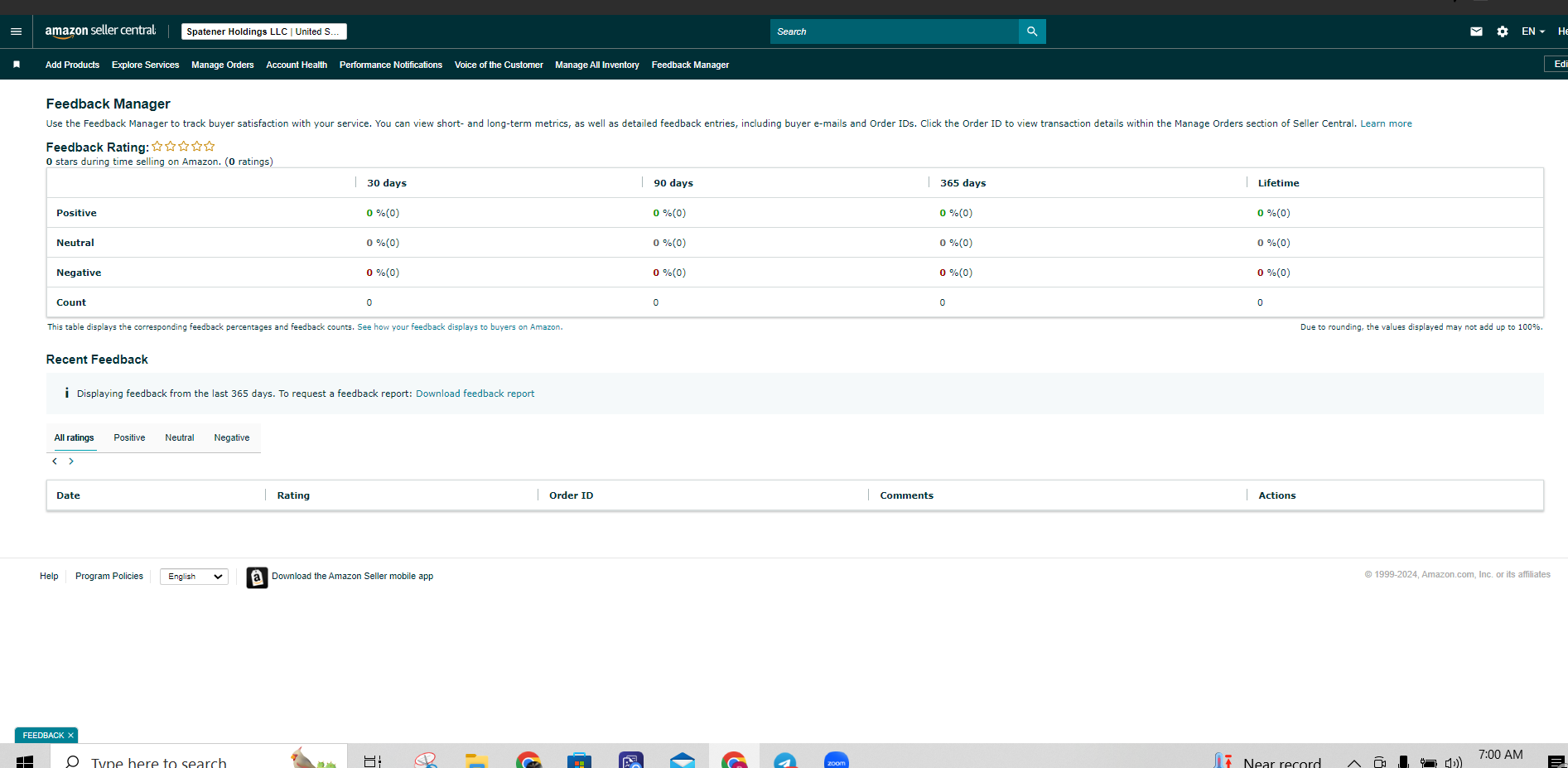Open Task View on the taskbar

(373, 761)
